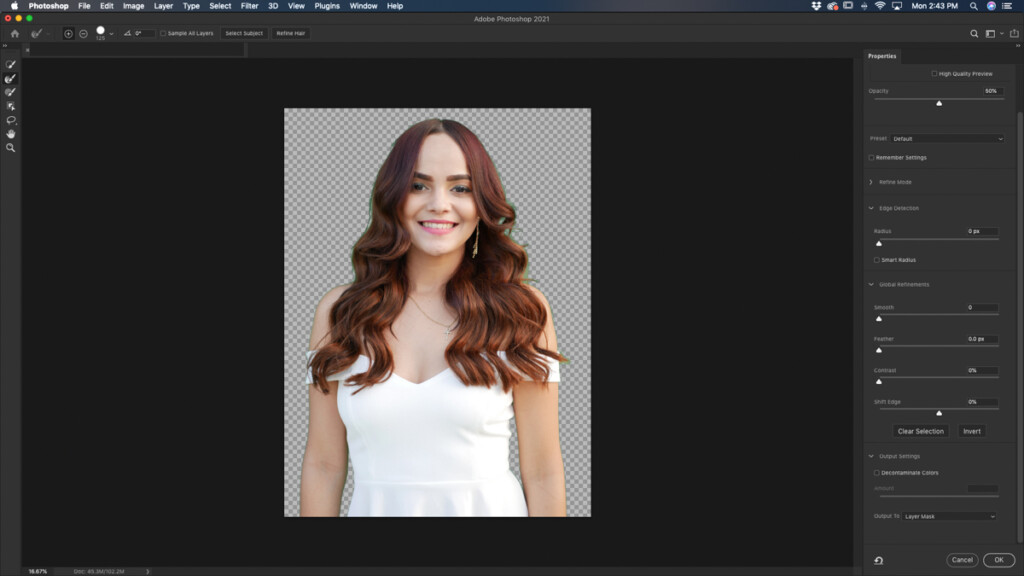The height and width of the screenshot is (576, 1024).
Task: Click the Opacity slider handle
Action: 939,103
